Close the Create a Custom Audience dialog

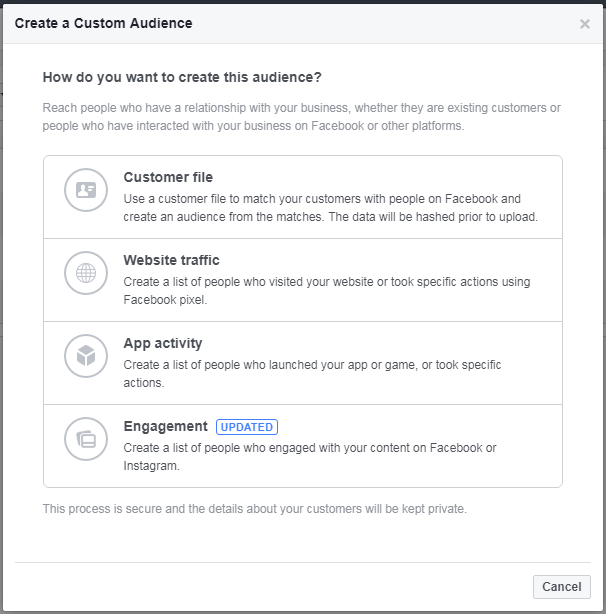point(584,24)
